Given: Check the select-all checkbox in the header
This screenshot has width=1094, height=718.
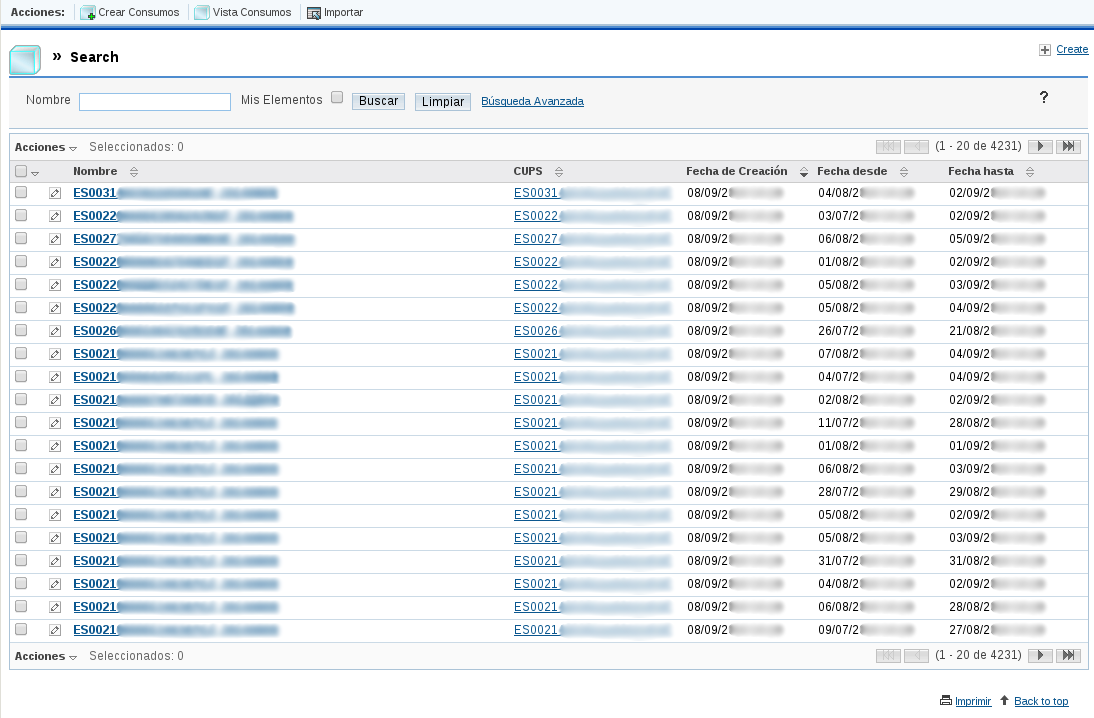Looking at the screenshot, I should point(21,171).
